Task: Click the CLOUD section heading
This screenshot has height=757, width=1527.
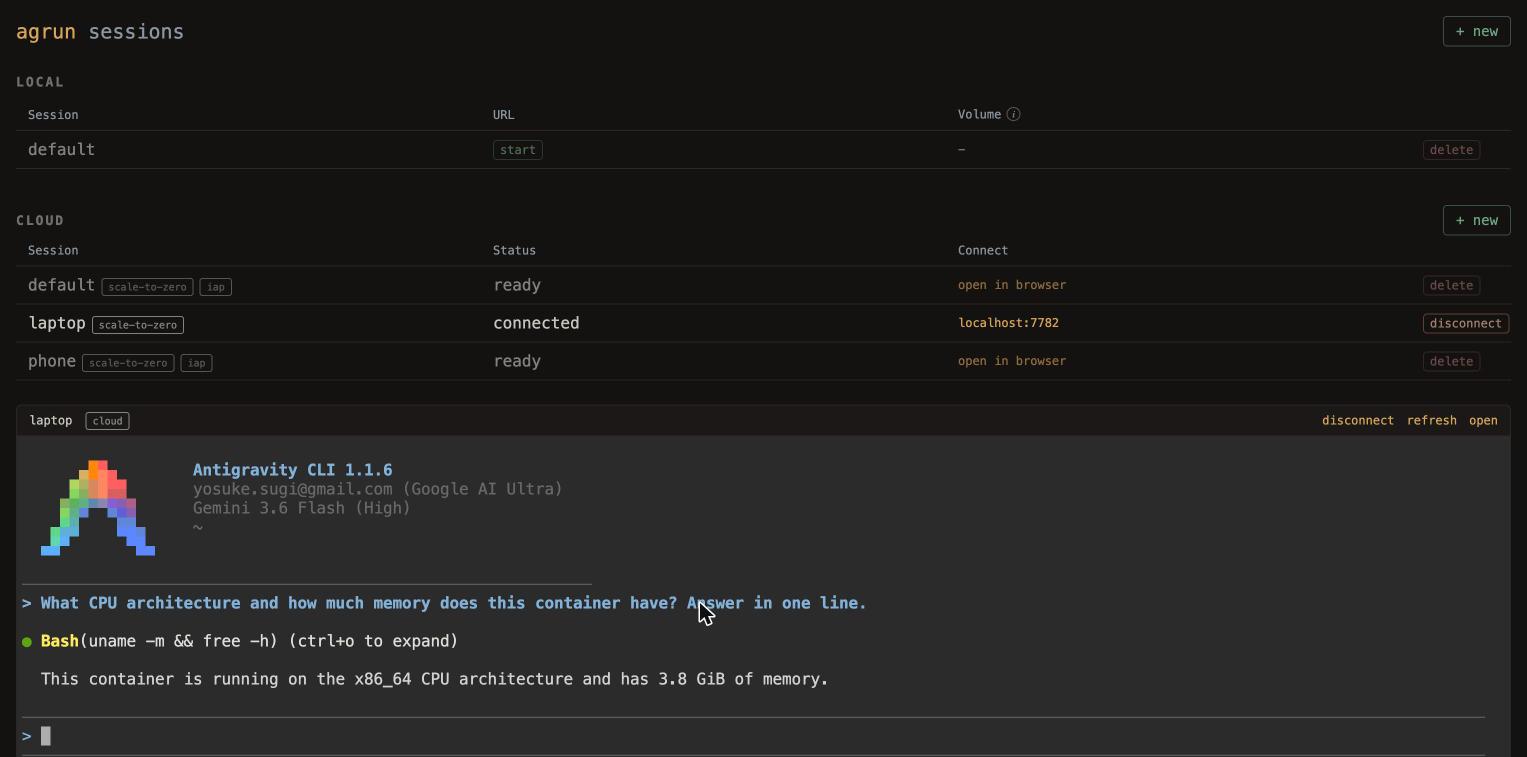Action: [40, 220]
